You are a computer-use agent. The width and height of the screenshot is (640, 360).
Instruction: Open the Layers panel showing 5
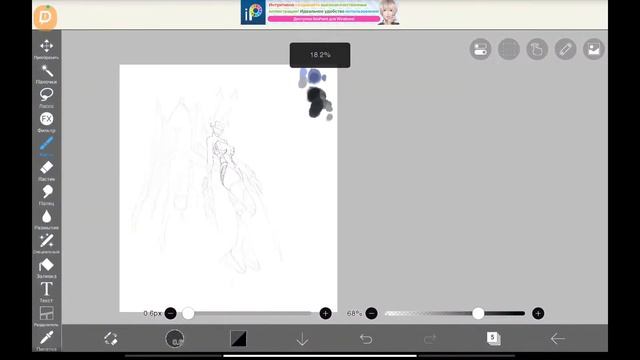click(493, 338)
